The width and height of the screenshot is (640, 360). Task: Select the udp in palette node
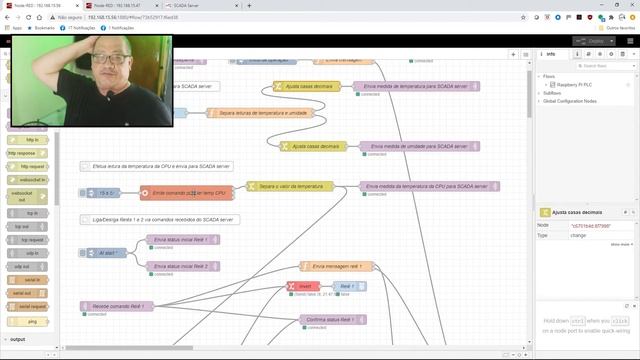pos(27,253)
